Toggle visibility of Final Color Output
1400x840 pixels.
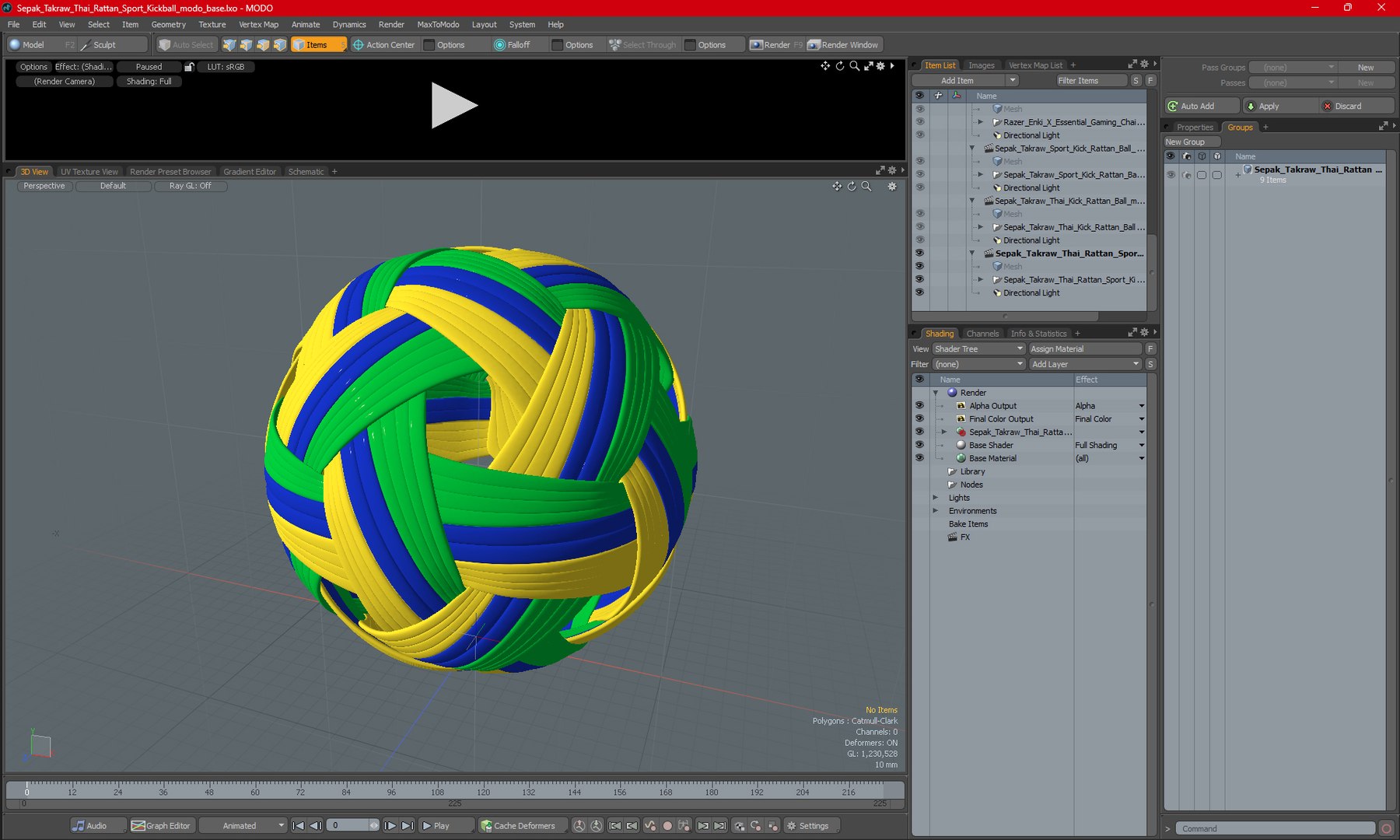(x=919, y=419)
